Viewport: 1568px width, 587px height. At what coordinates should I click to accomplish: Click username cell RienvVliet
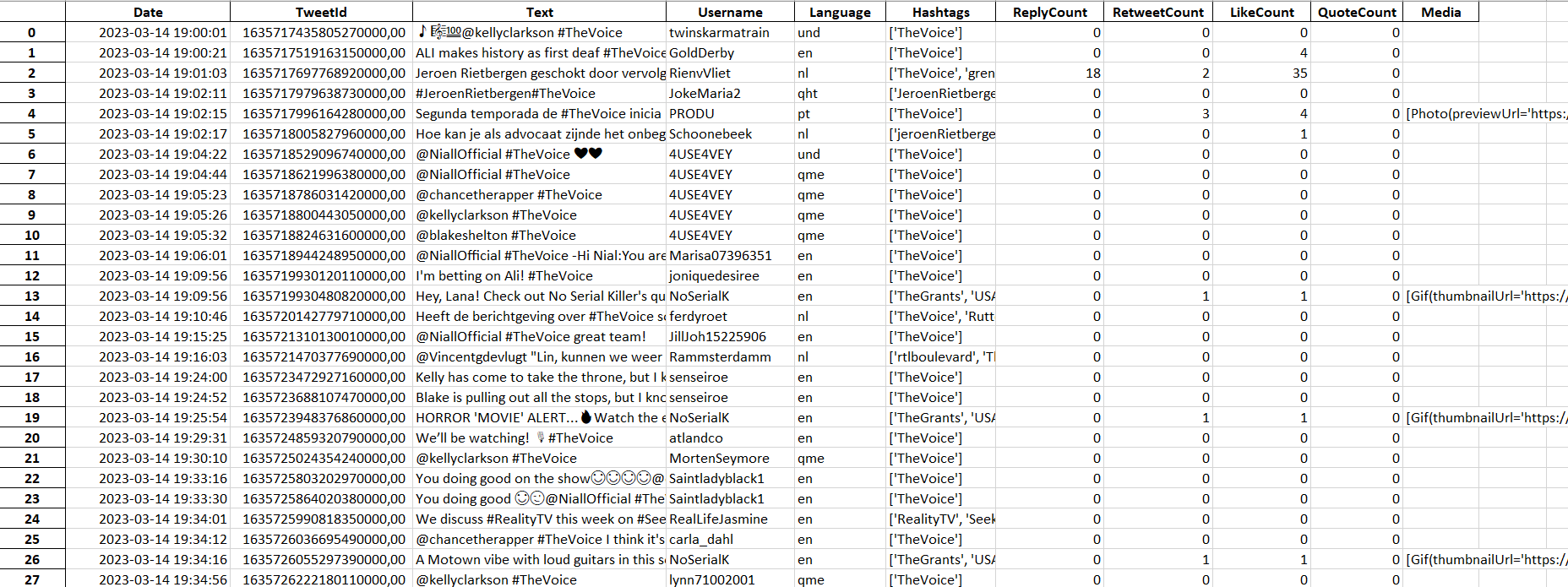coord(730,73)
